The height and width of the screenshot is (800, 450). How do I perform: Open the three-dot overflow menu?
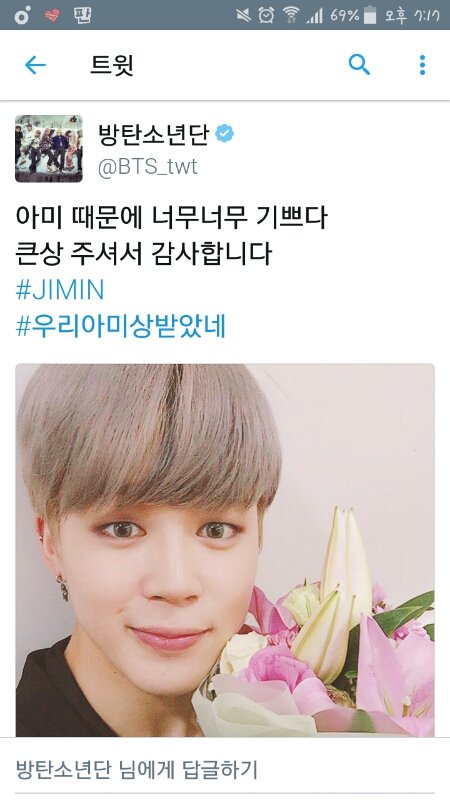(422, 65)
